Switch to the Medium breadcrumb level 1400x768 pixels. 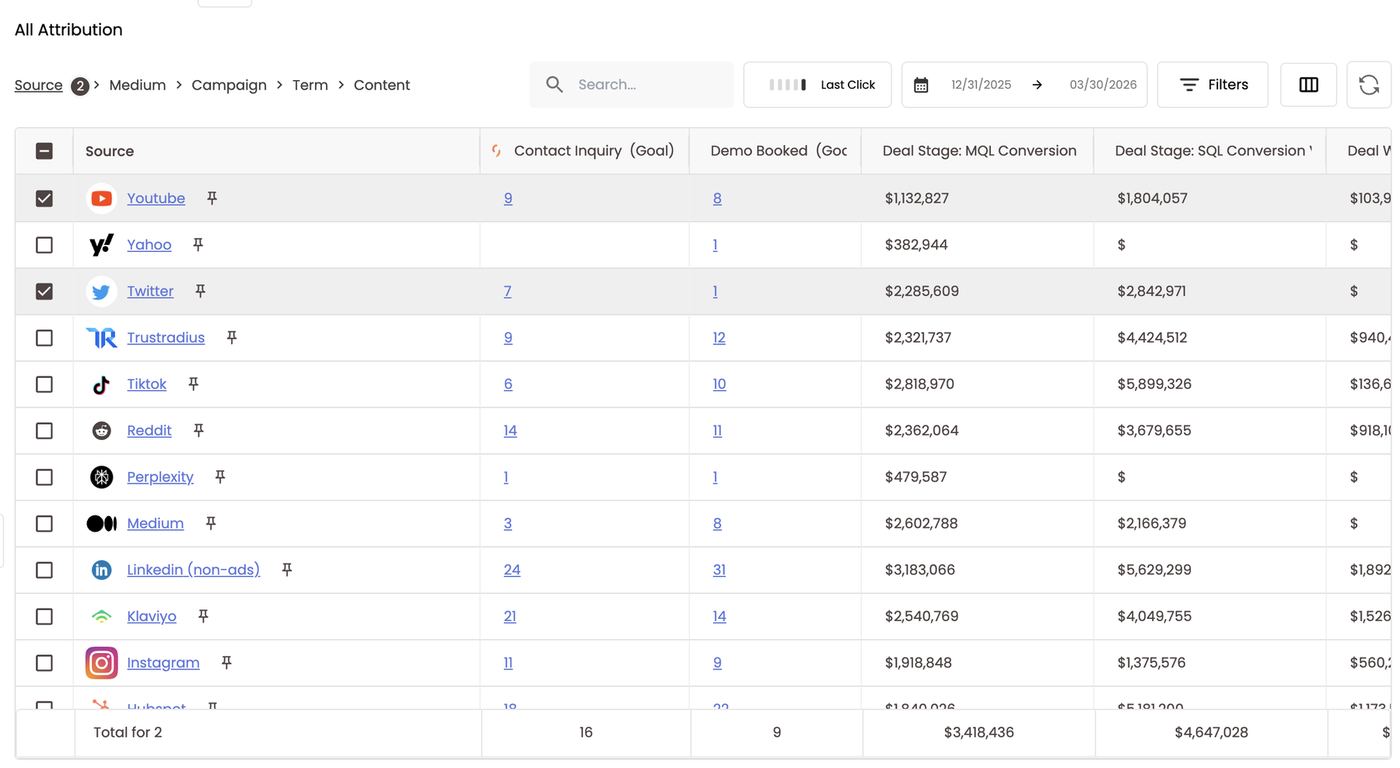click(138, 85)
